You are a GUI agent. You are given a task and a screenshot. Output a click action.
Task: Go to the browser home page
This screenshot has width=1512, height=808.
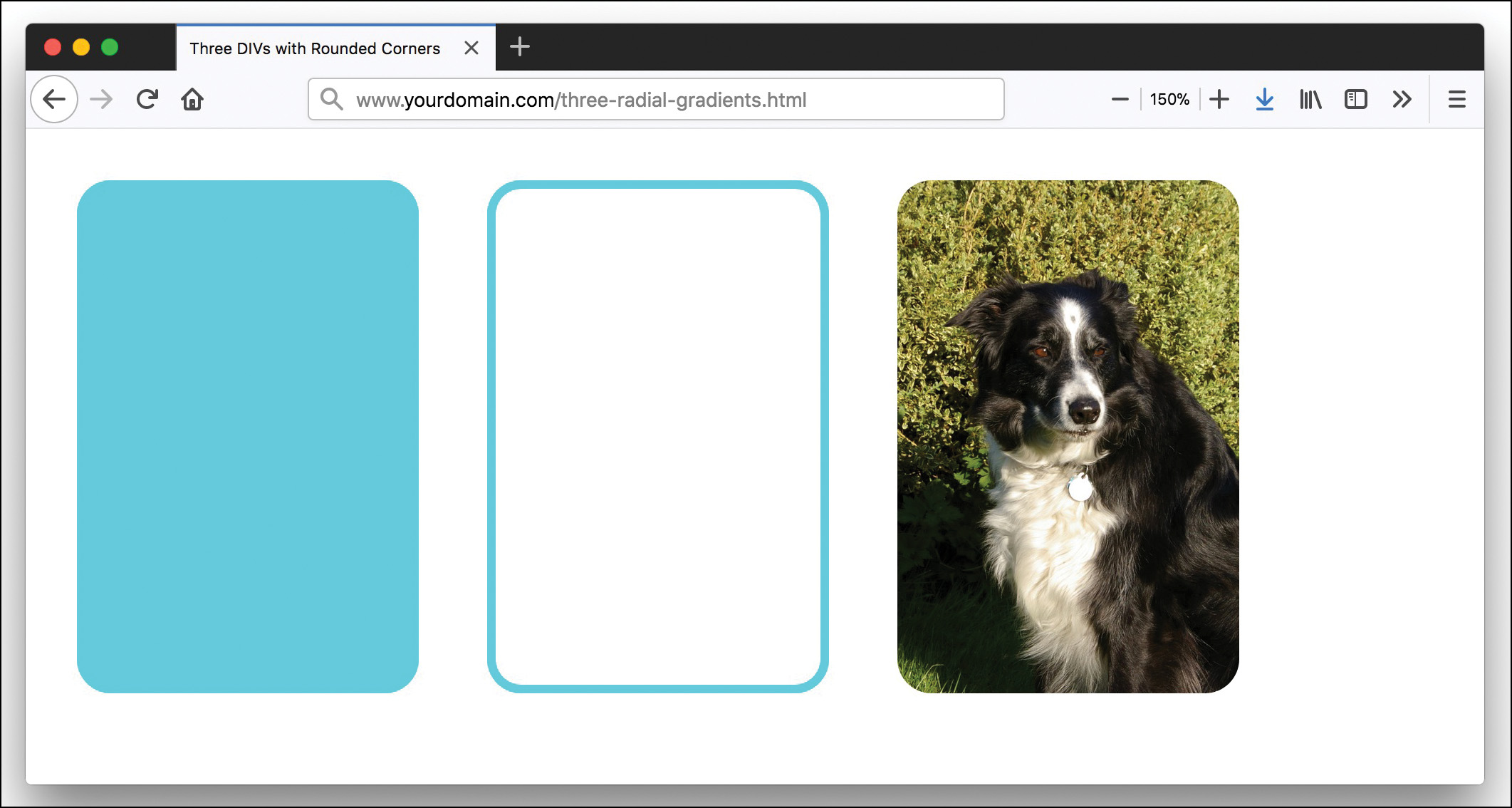pos(192,99)
